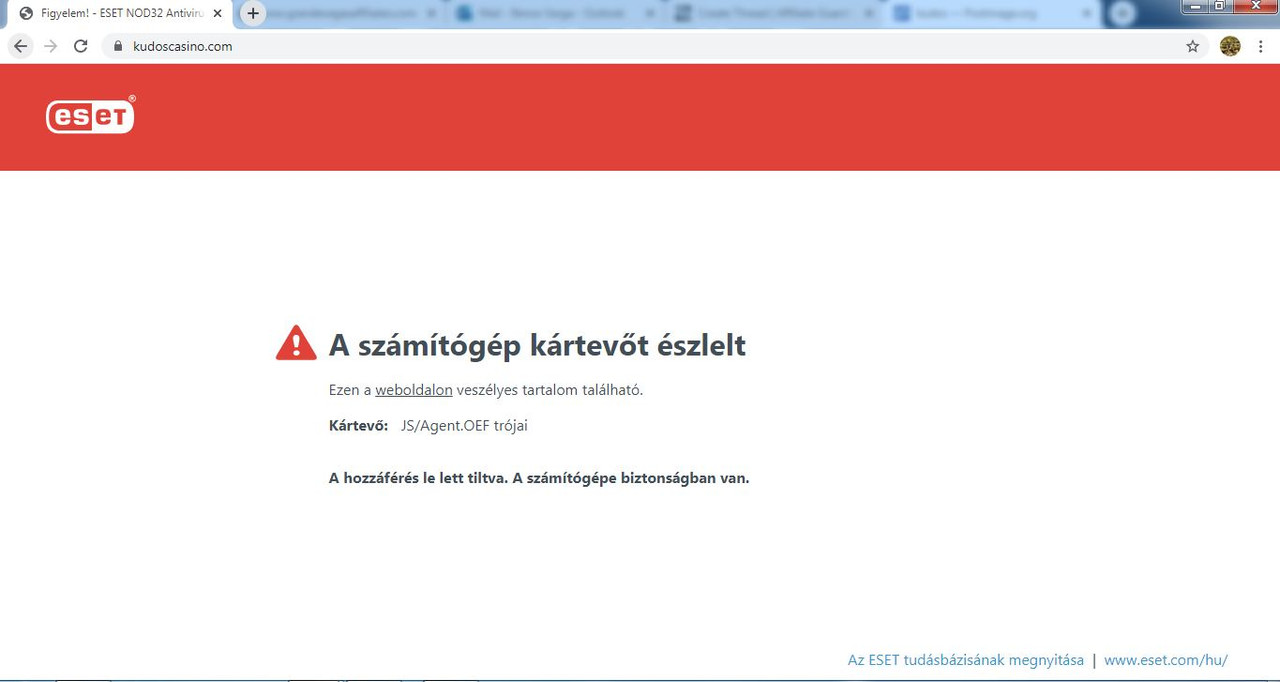Reload the kudoscasino.com page
1280x682 pixels.
(x=81, y=46)
